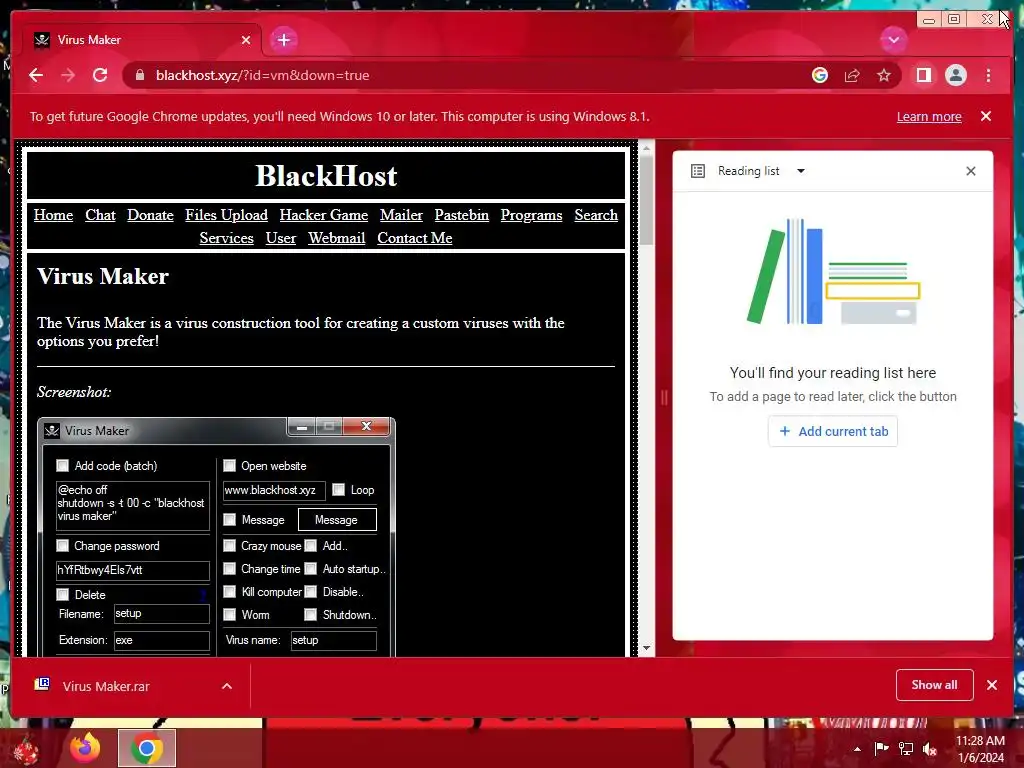Click Add current tab button

click(833, 432)
